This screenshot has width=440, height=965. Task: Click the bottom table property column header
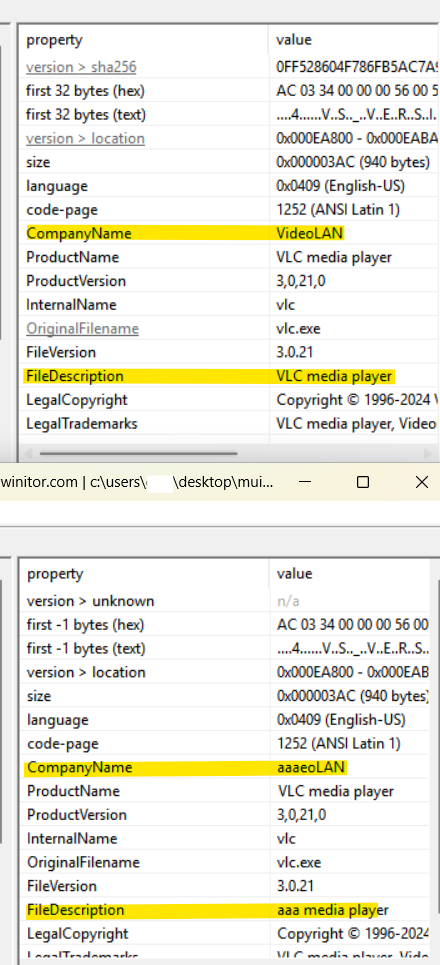click(145, 574)
